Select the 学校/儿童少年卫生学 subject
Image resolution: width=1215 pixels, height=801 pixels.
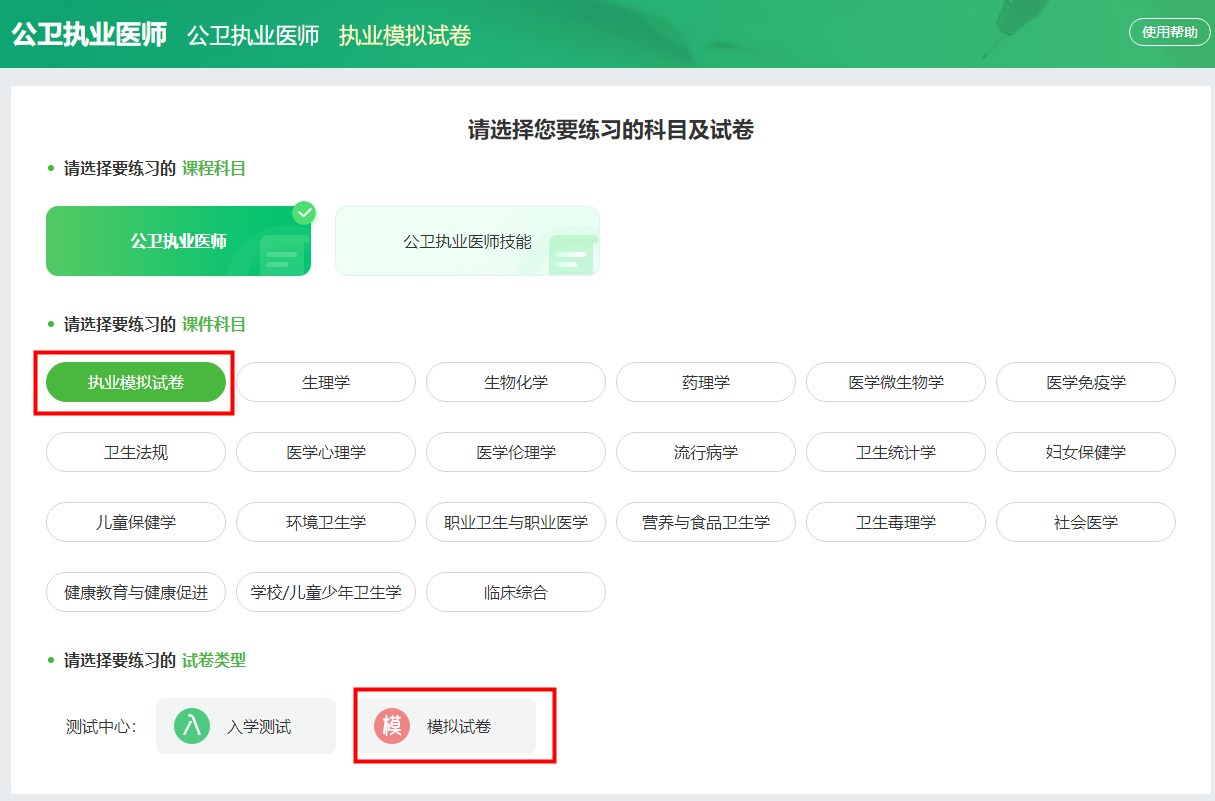click(325, 592)
